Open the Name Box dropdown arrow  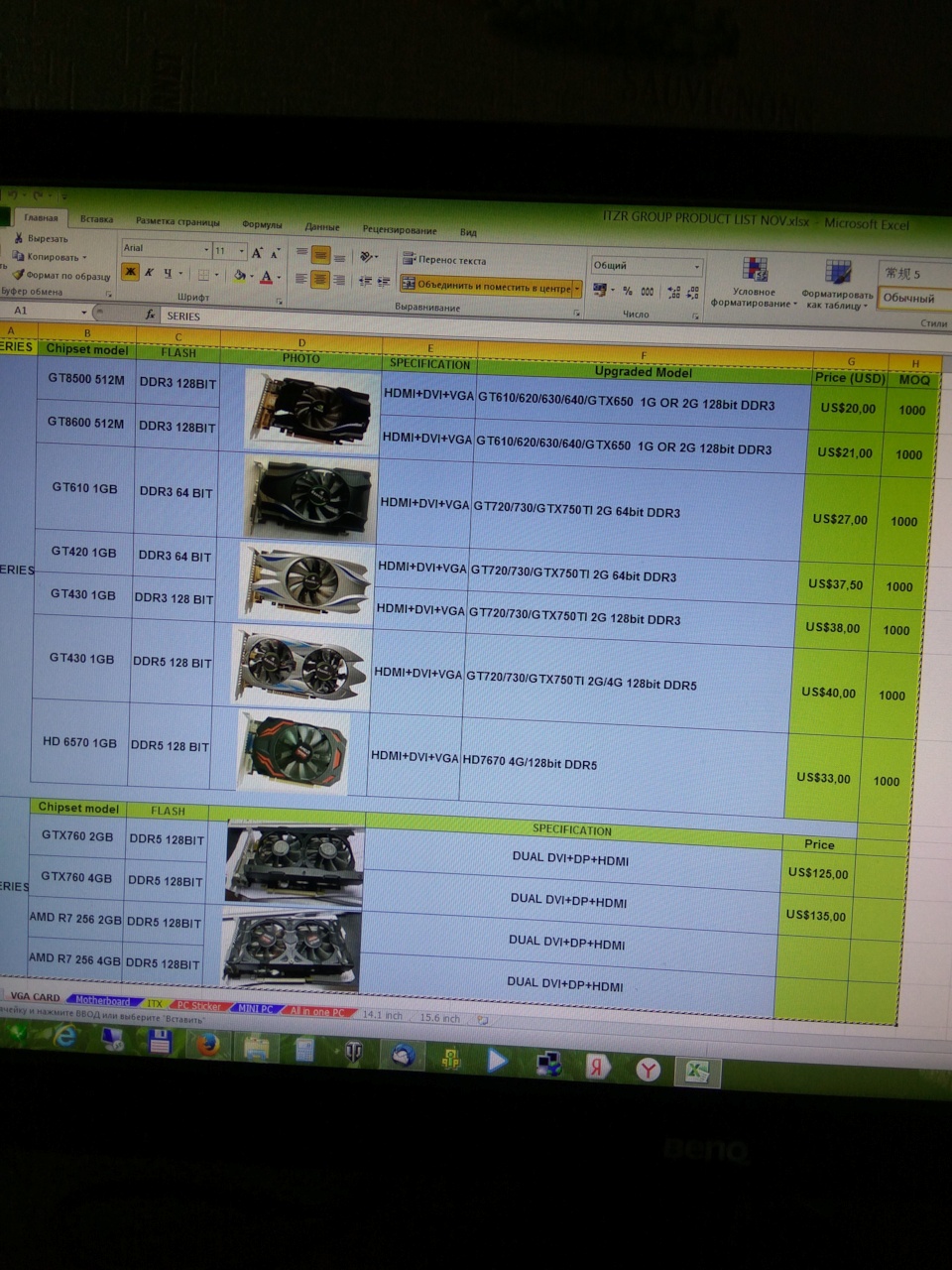coord(83,312)
